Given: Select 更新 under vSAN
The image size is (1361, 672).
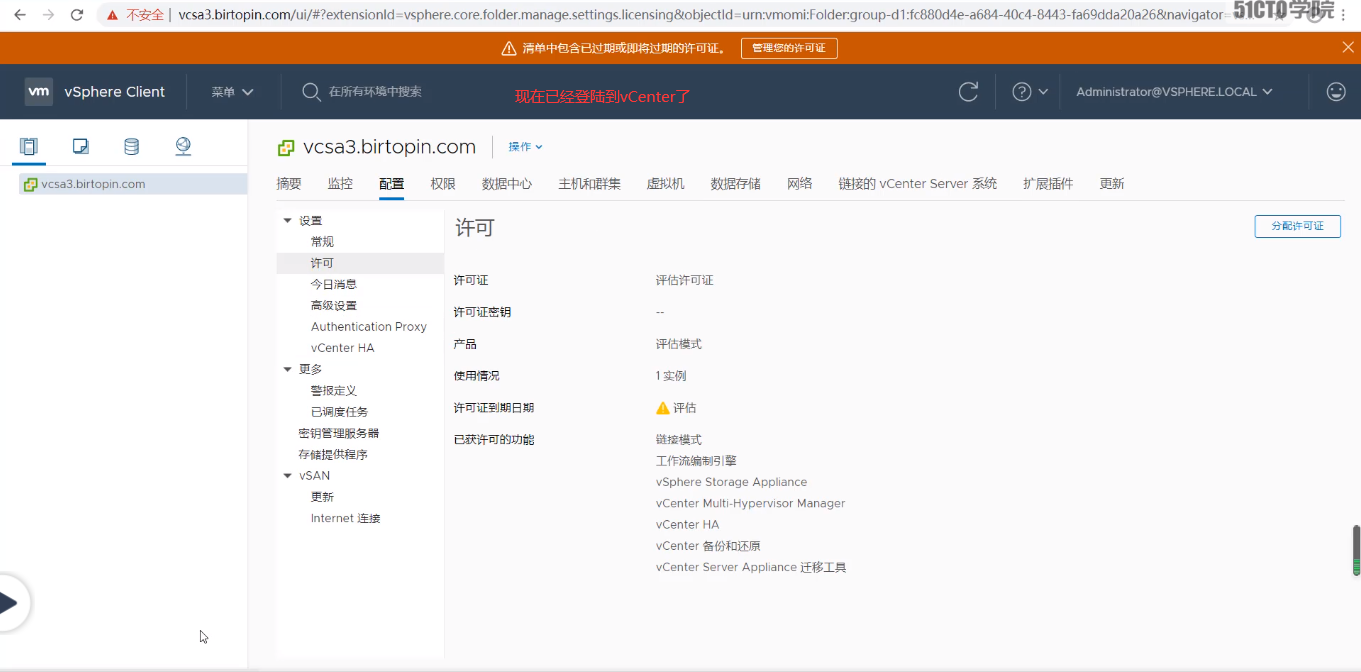Looking at the screenshot, I should pos(322,497).
